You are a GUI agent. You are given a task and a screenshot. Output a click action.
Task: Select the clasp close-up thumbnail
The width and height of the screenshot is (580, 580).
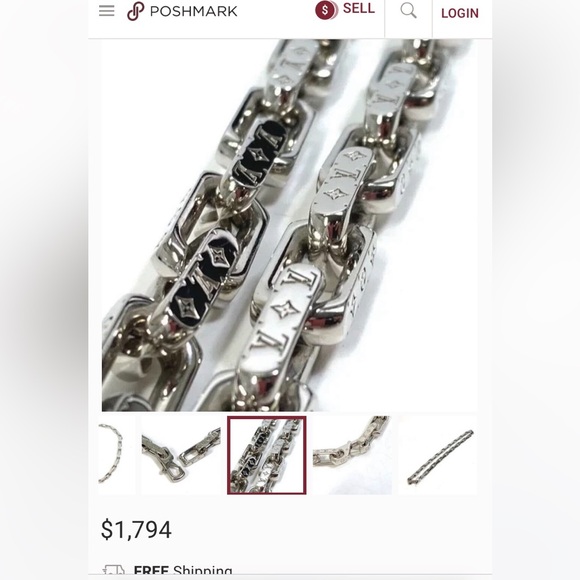click(181, 455)
